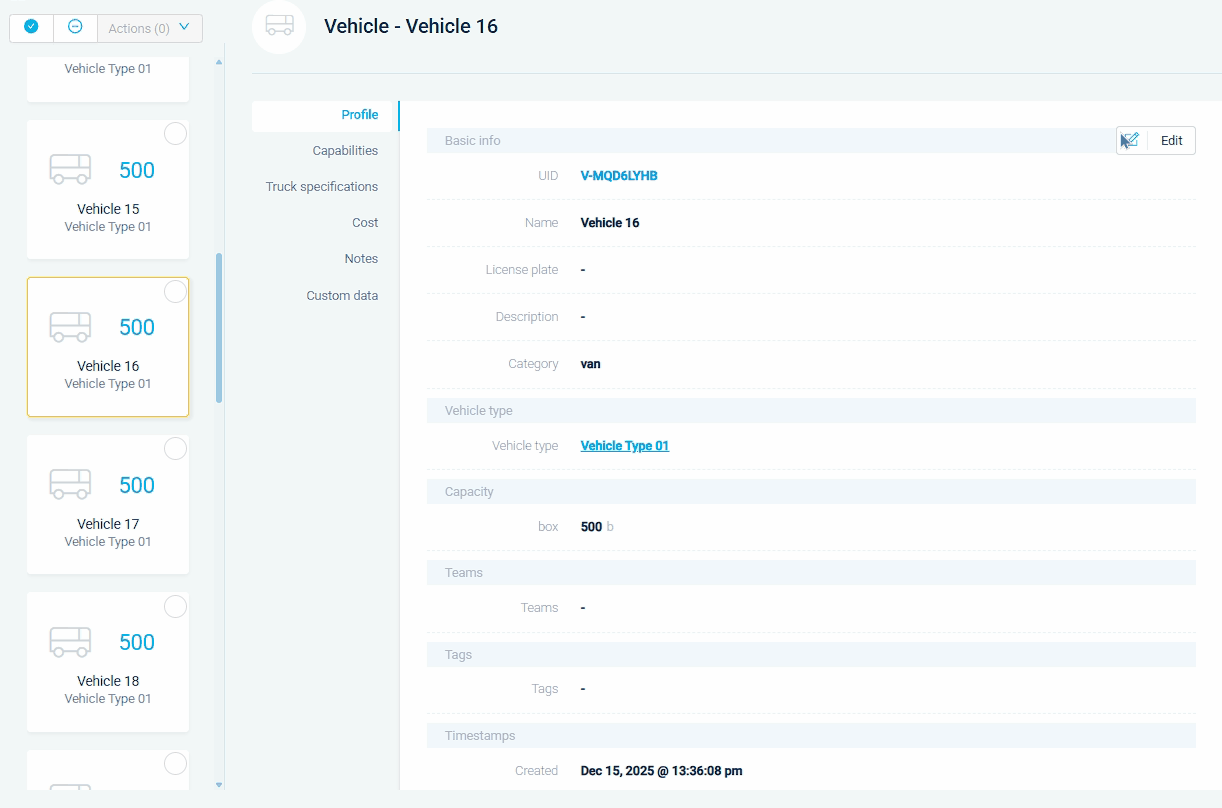Click the vehicle icon in the page header
The height and width of the screenshot is (808, 1222).
(279, 26)
